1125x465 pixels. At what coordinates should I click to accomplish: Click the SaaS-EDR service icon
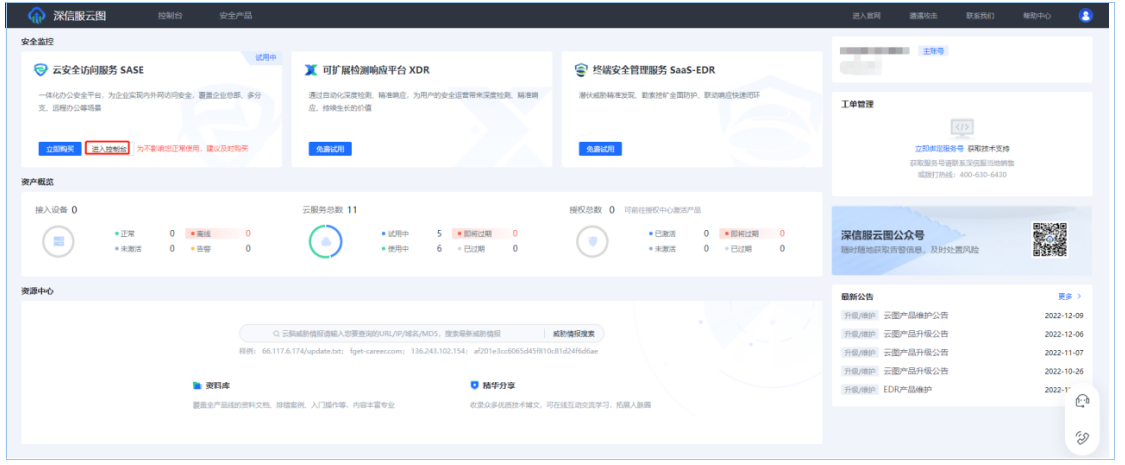coord(581,71)
